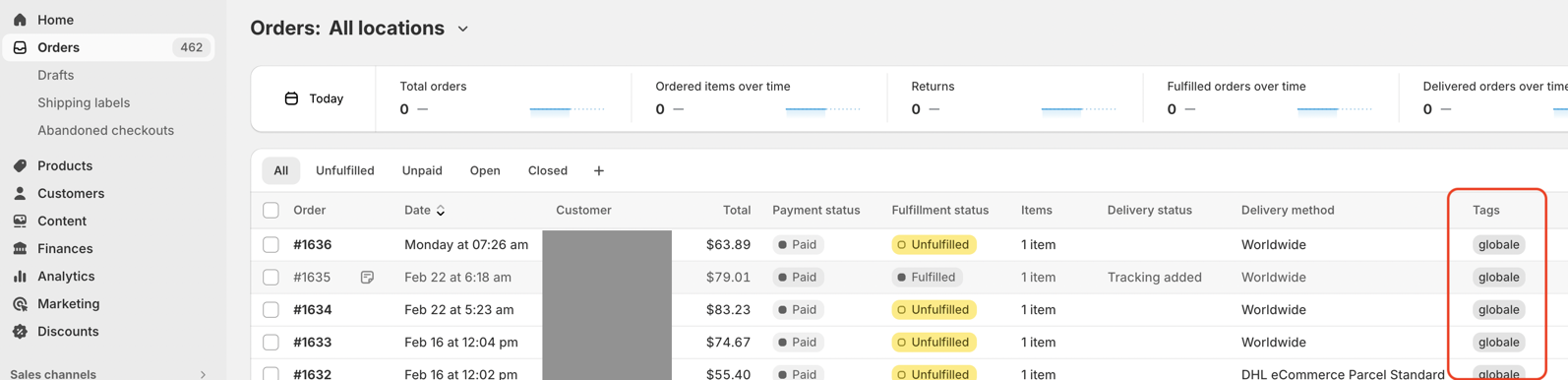The height and width of the screenshot is (380, 1568).
Task: Open the Ordered items over time card
Action: pyautogui.click(x=759, y=98)
